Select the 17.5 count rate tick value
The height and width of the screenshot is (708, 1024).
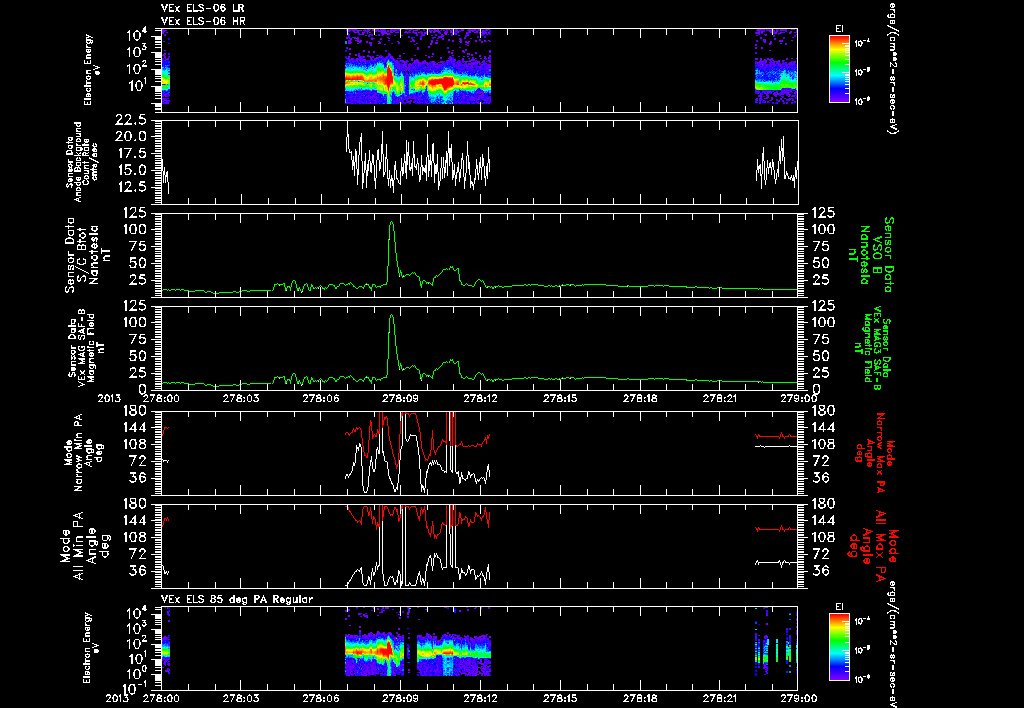131,153
